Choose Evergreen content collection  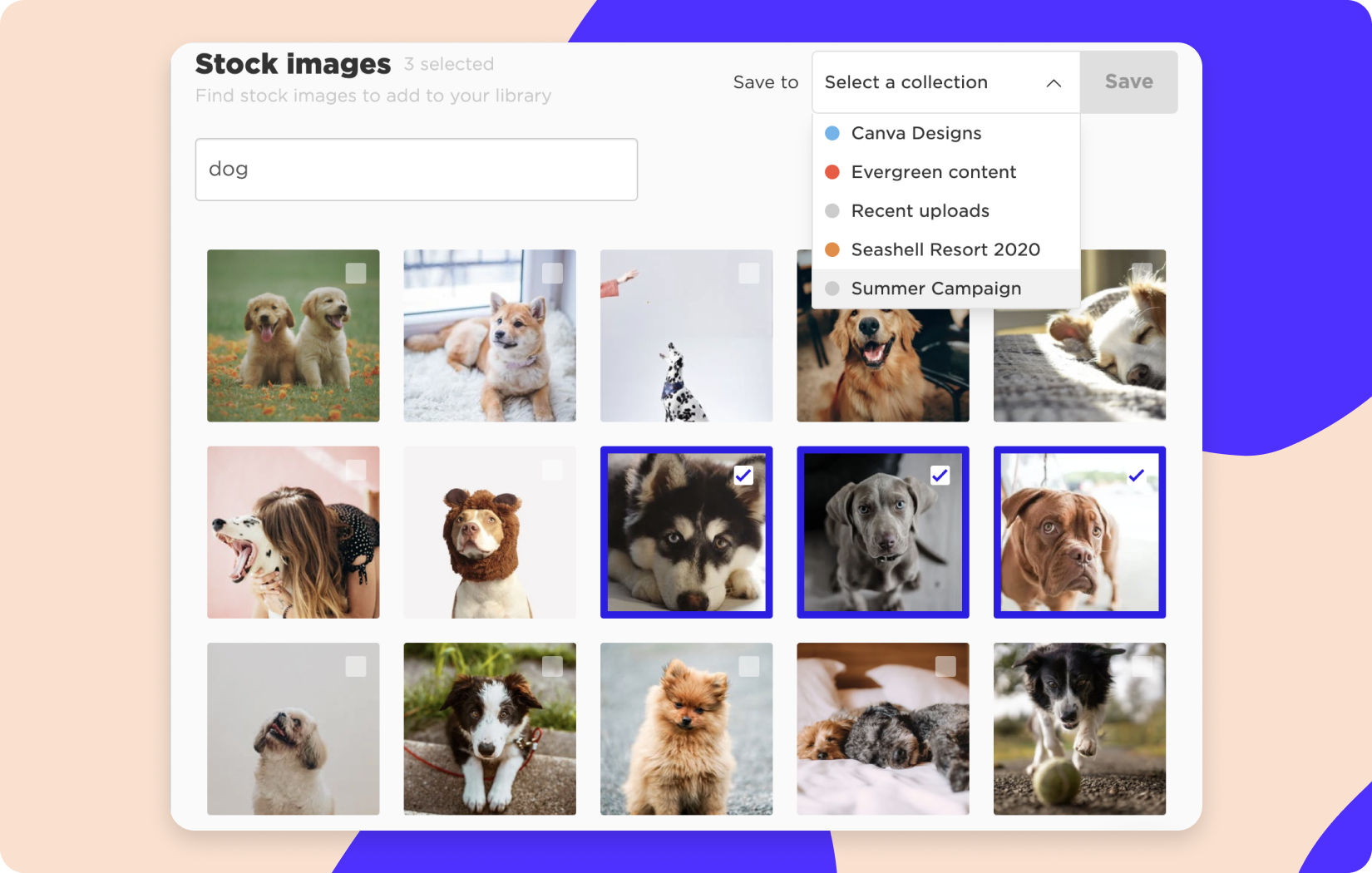click(x=945, y=172)
